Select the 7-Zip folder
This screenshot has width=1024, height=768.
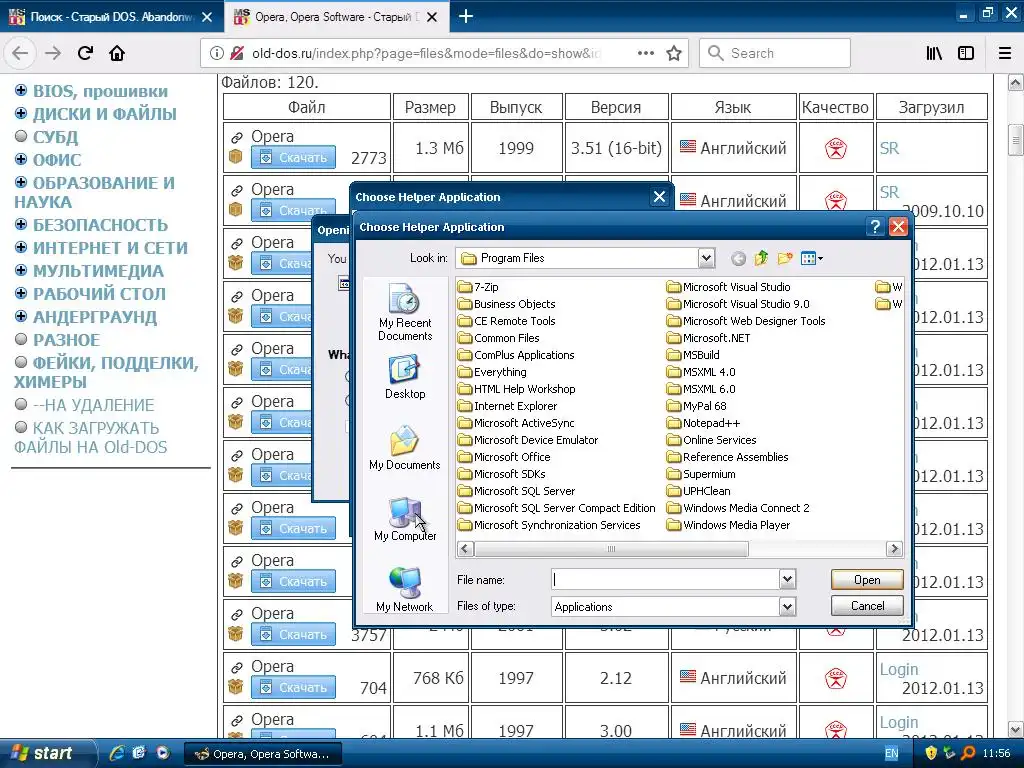pyautogui.click(x=478, y=287)
